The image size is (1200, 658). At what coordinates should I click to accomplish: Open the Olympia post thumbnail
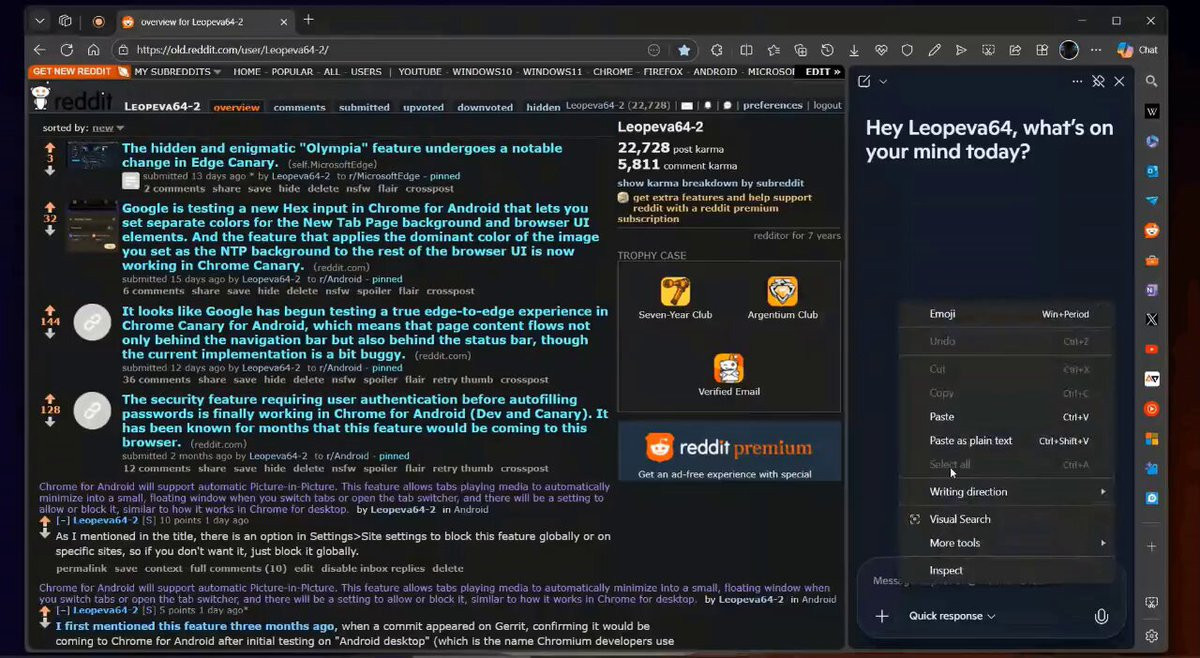pos(93,155)
